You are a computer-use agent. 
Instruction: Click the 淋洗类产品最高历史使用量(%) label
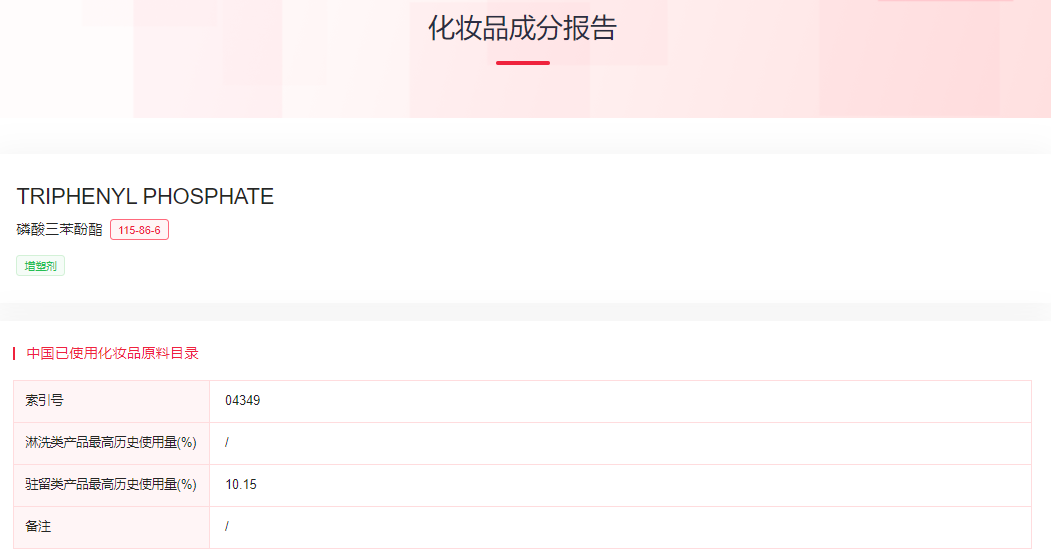pyautogui.click(x=110, y=443)
